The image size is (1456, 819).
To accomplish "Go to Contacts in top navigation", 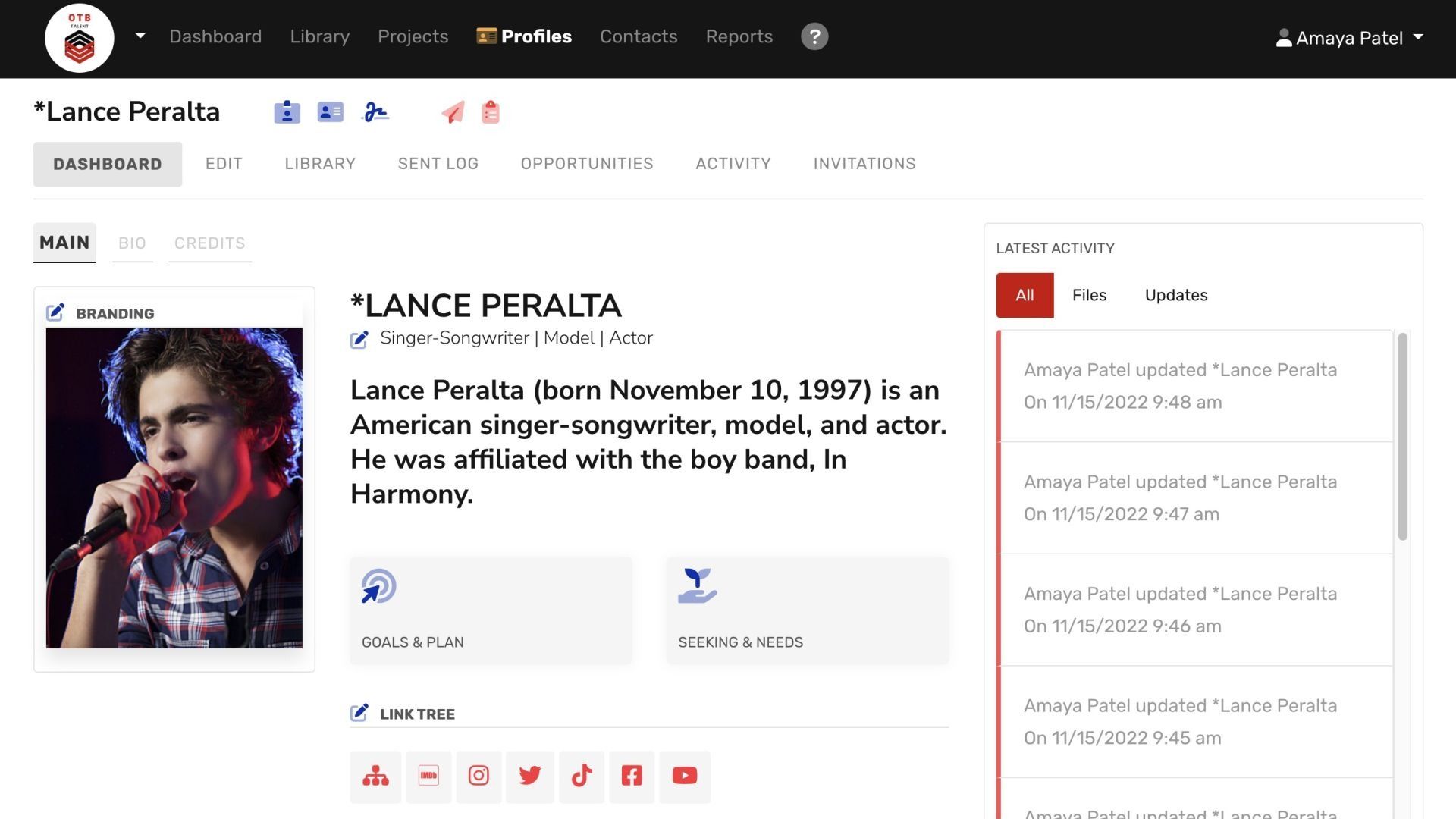I will 638,36.
